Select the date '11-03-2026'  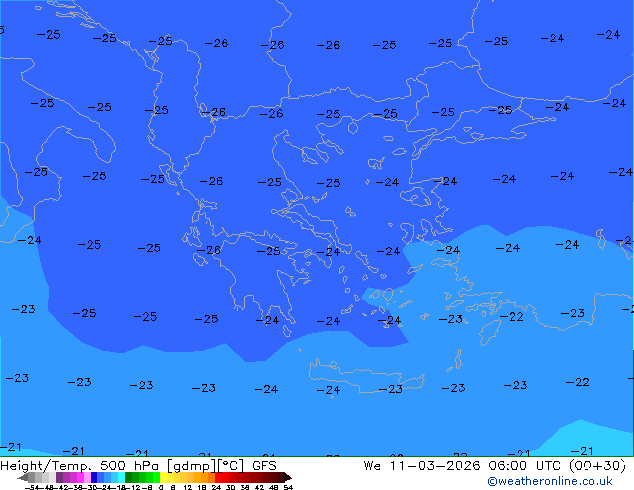point(435,466)
